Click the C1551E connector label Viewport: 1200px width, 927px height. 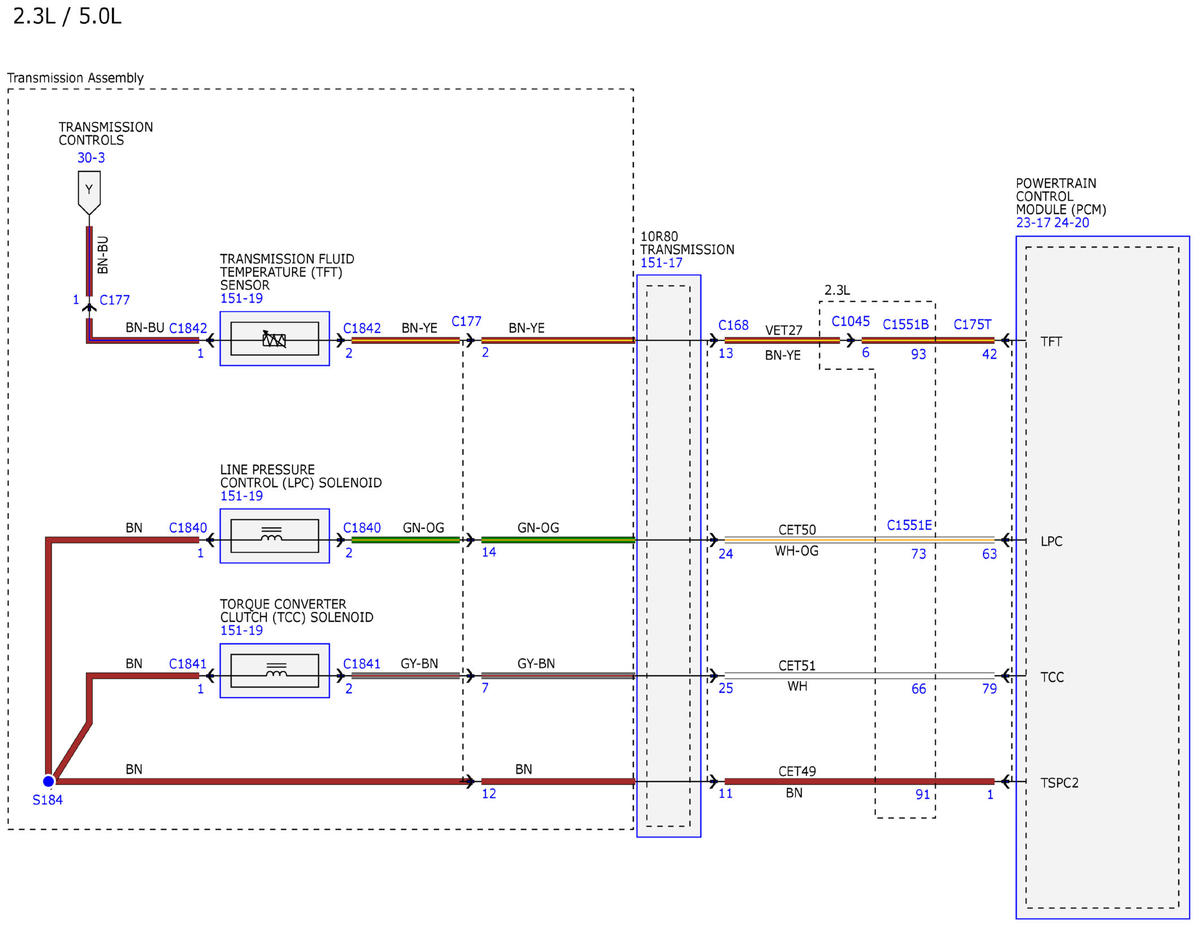tap(910, 525)
